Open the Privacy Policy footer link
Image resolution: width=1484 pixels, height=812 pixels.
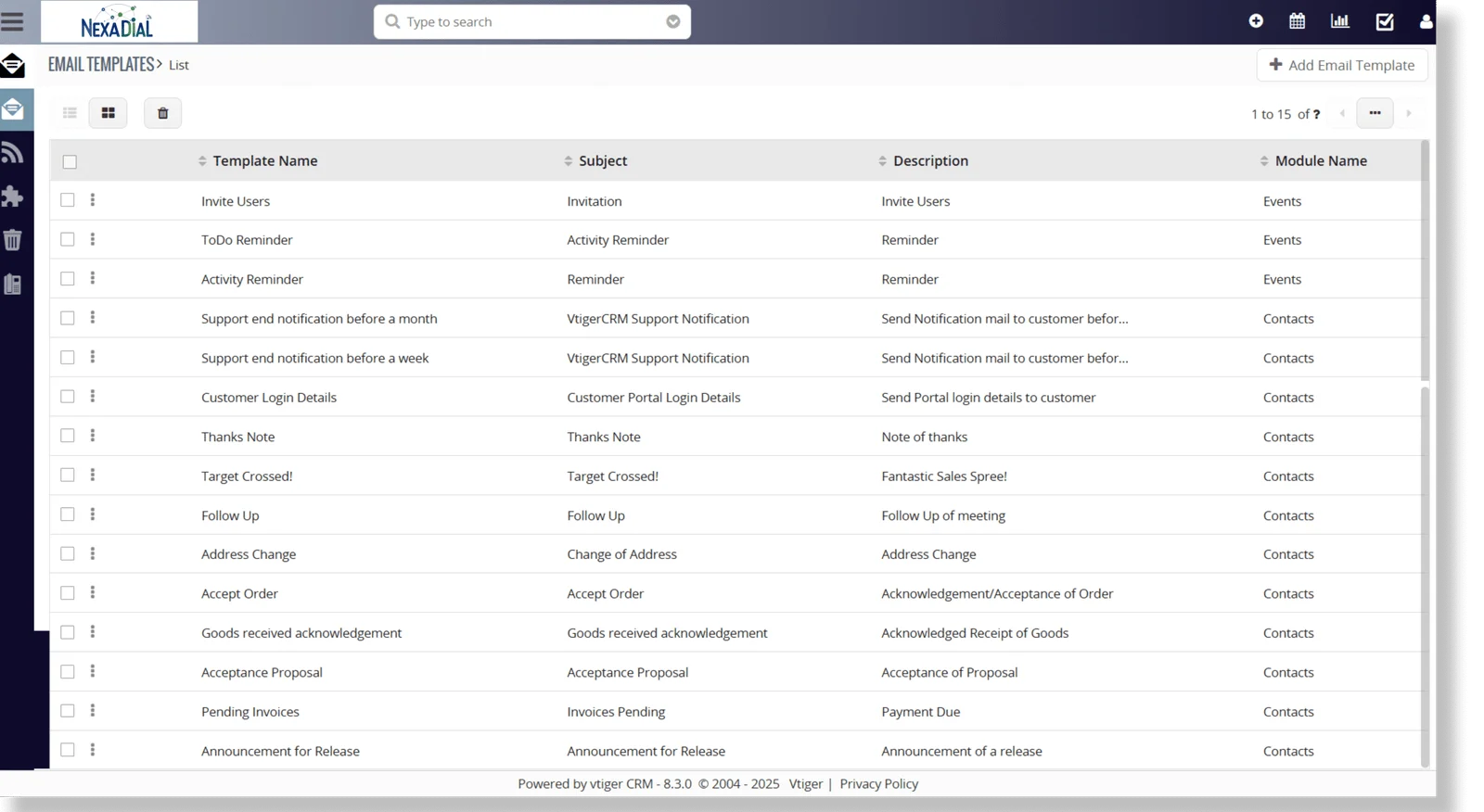coord(879,783)
